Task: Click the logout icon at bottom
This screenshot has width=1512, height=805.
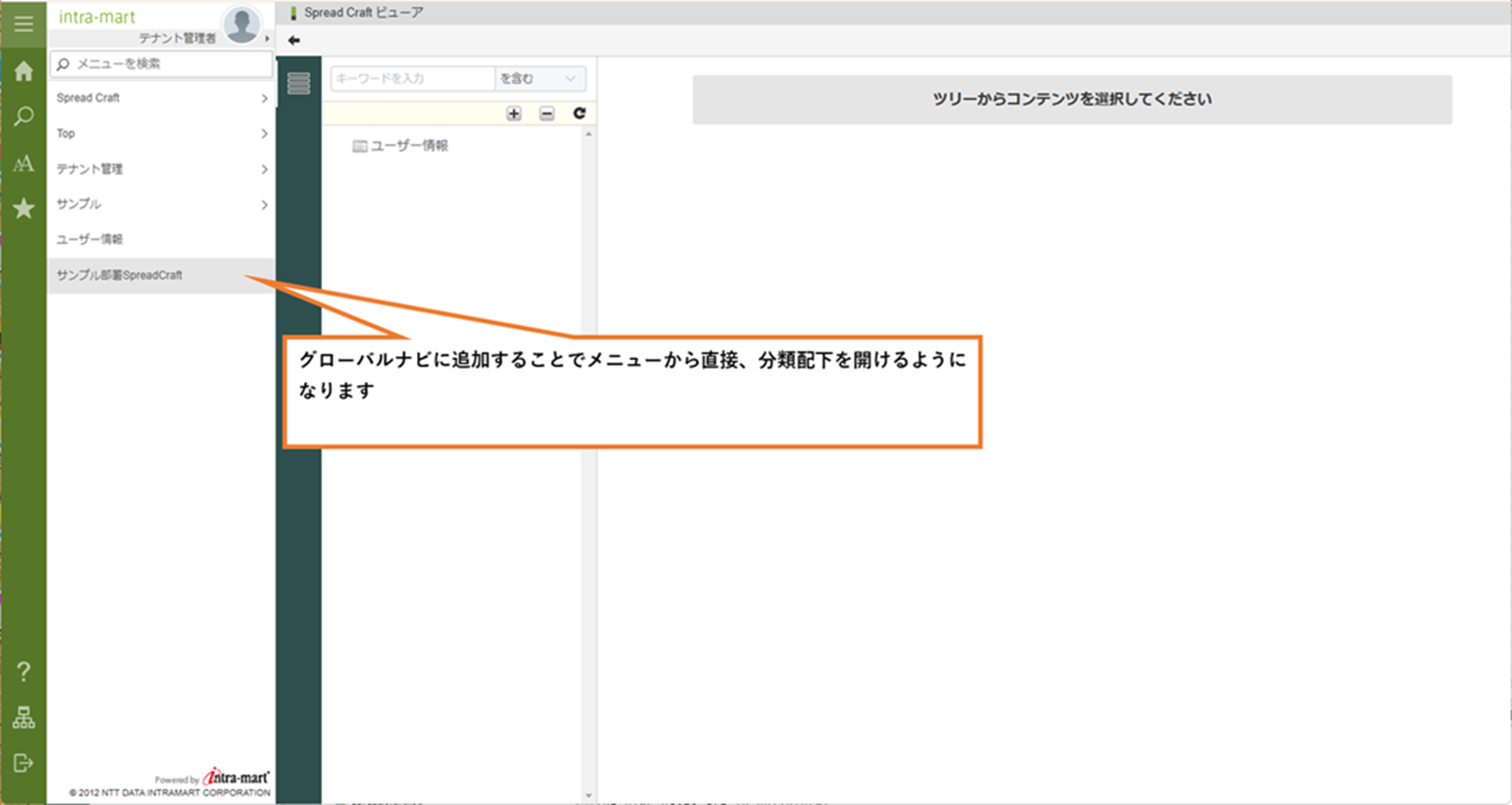Action: click(24, 763)
